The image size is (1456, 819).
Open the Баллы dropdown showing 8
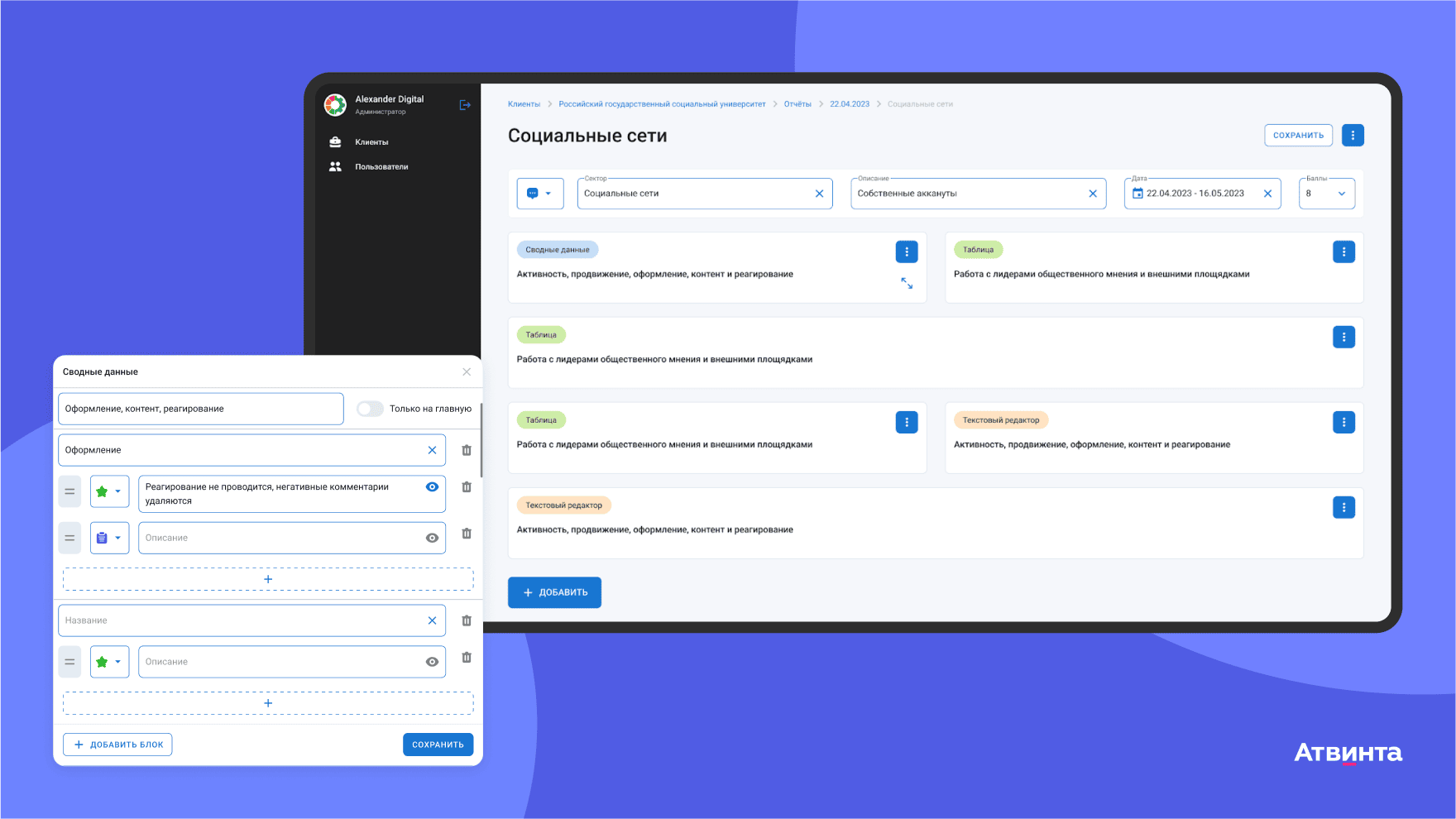[1327, 194]
